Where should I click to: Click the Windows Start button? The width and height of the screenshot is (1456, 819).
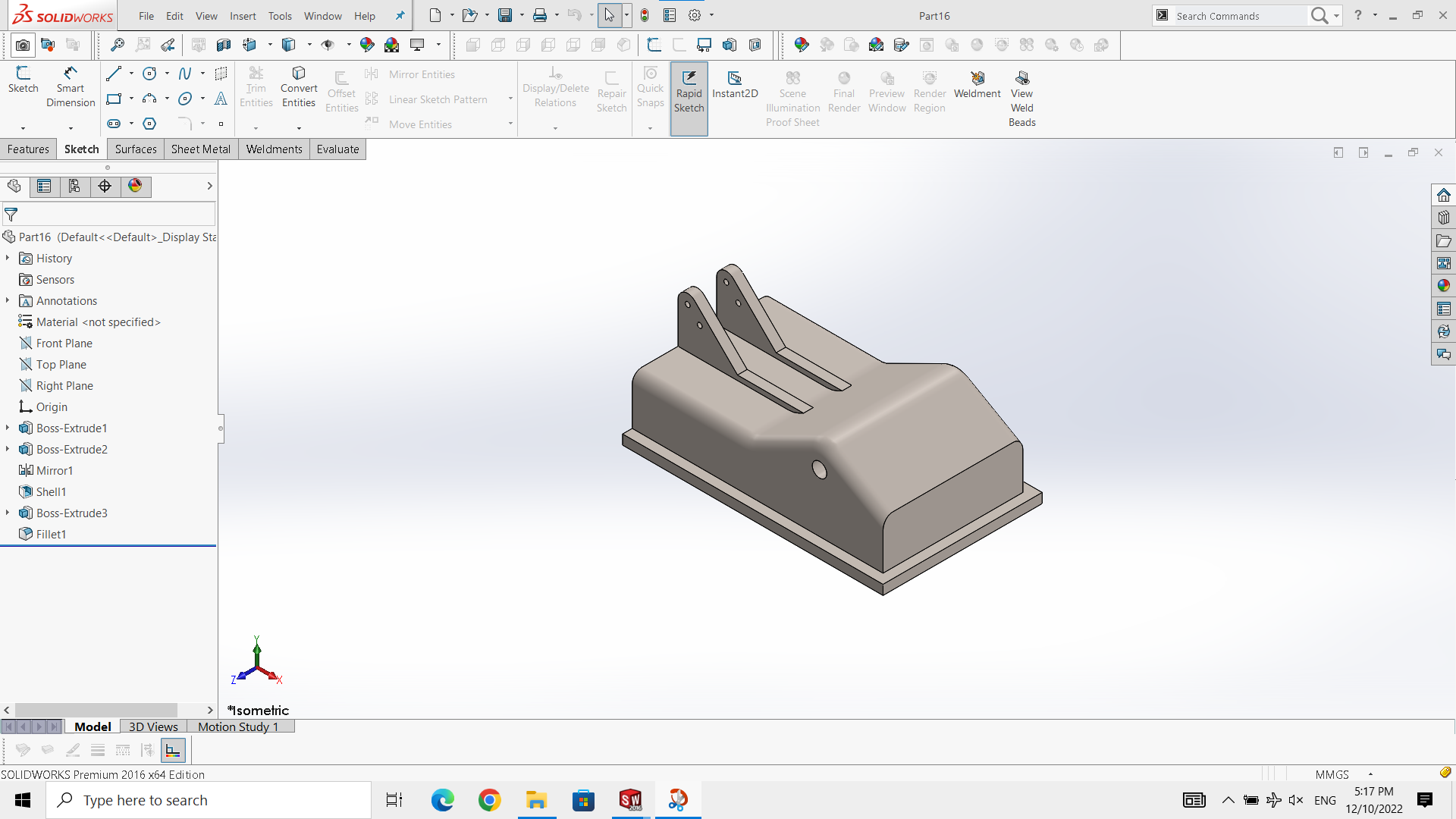(23, 800)
